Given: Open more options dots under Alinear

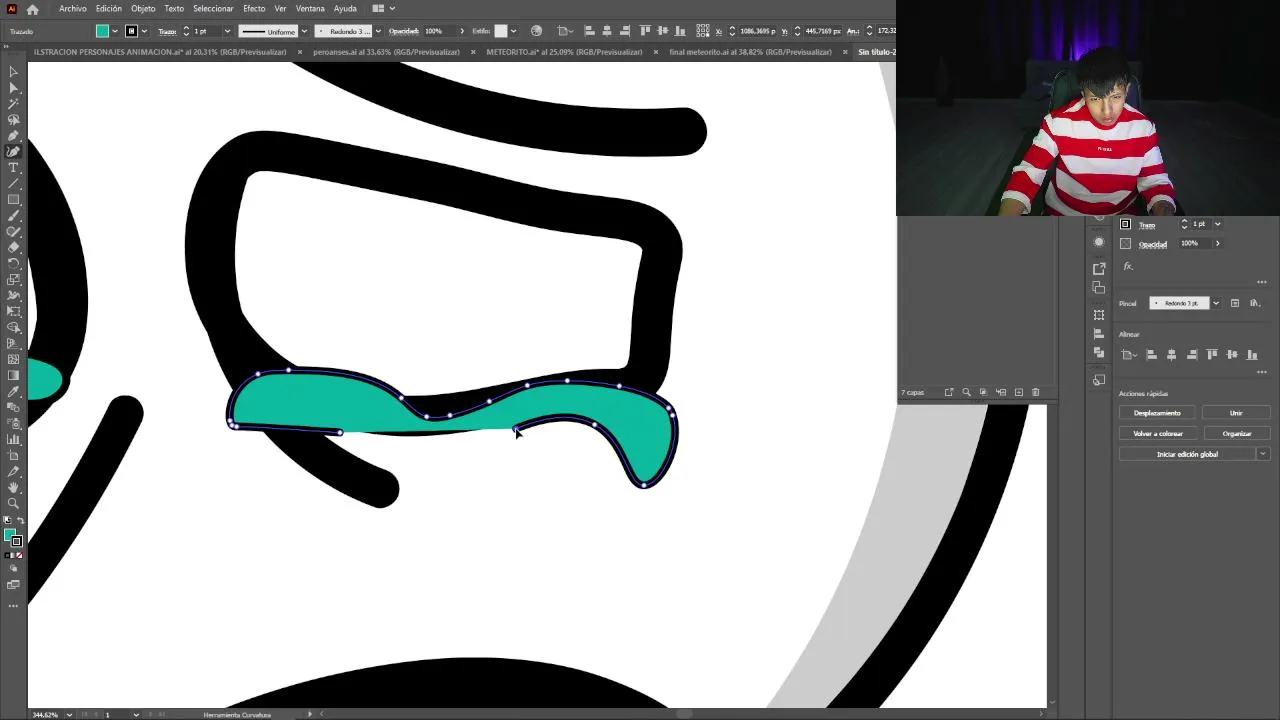Looking at the screenshot, I should (x=1261, y=372).
